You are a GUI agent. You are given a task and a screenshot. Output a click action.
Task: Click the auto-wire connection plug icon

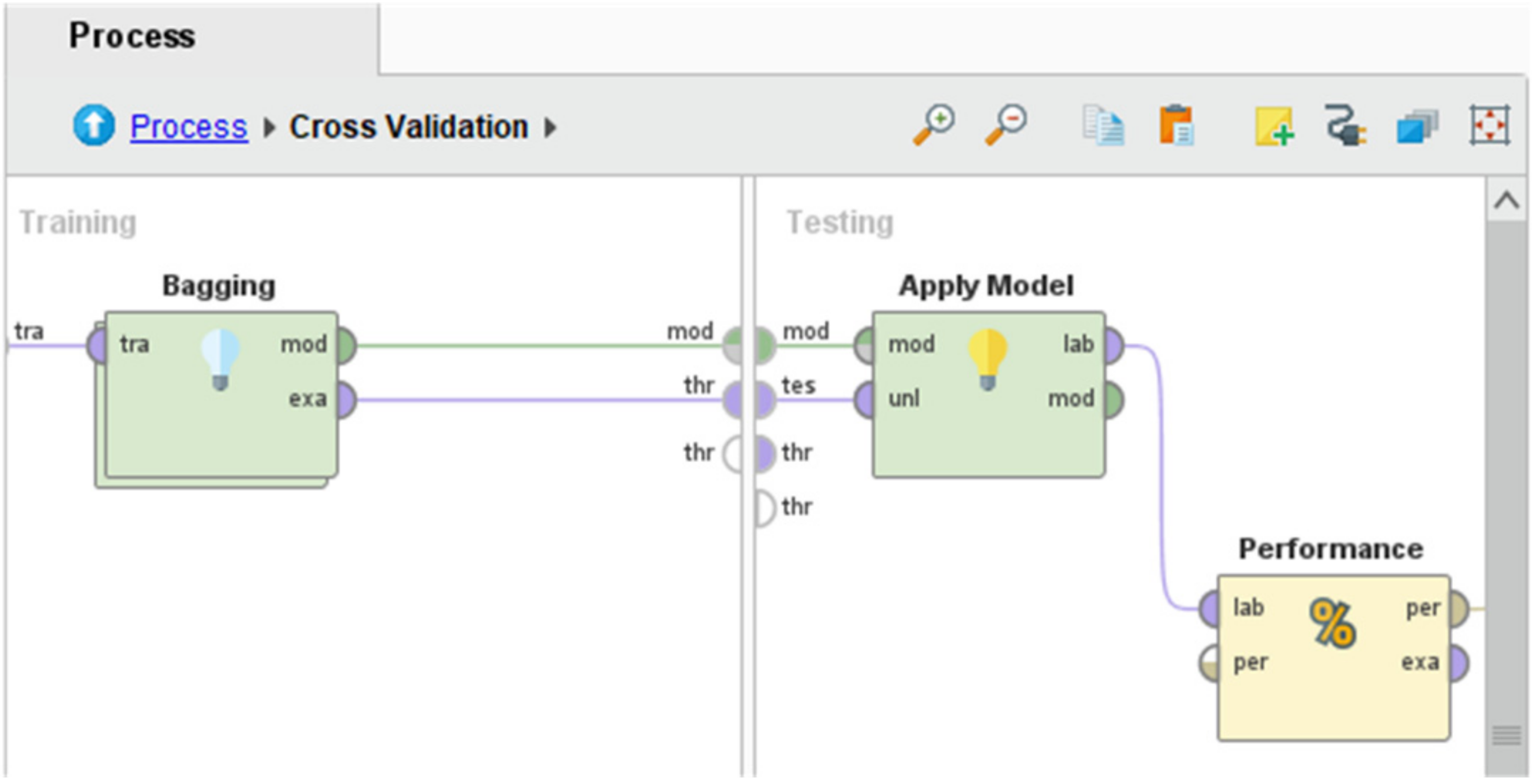1345,125
